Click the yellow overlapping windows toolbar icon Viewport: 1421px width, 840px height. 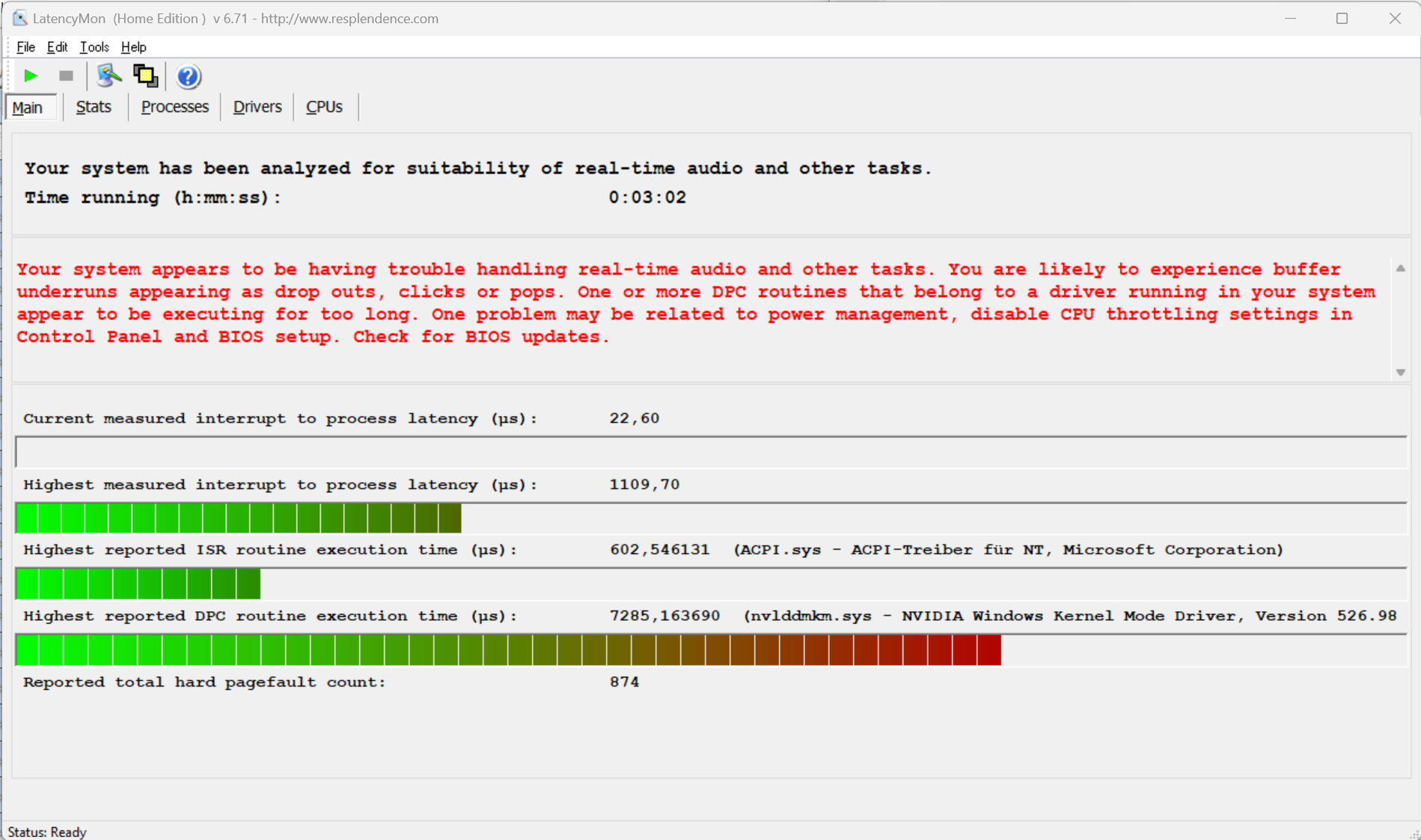145,76
